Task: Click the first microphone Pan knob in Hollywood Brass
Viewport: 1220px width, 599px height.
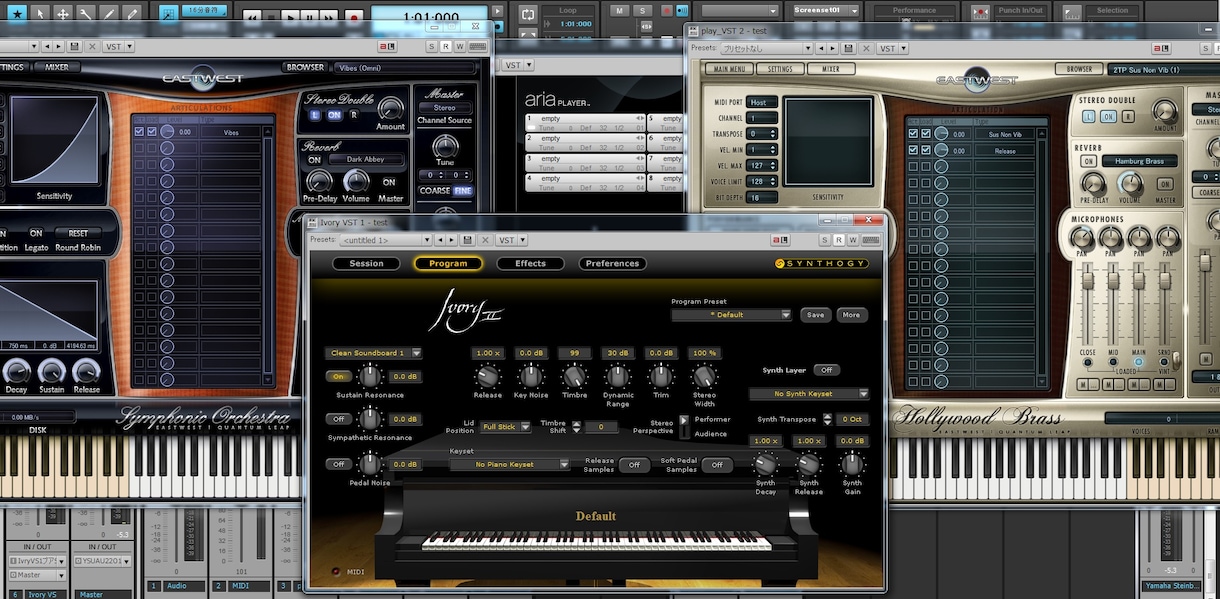Action: pyautogui.click(x=1082, y=238)
